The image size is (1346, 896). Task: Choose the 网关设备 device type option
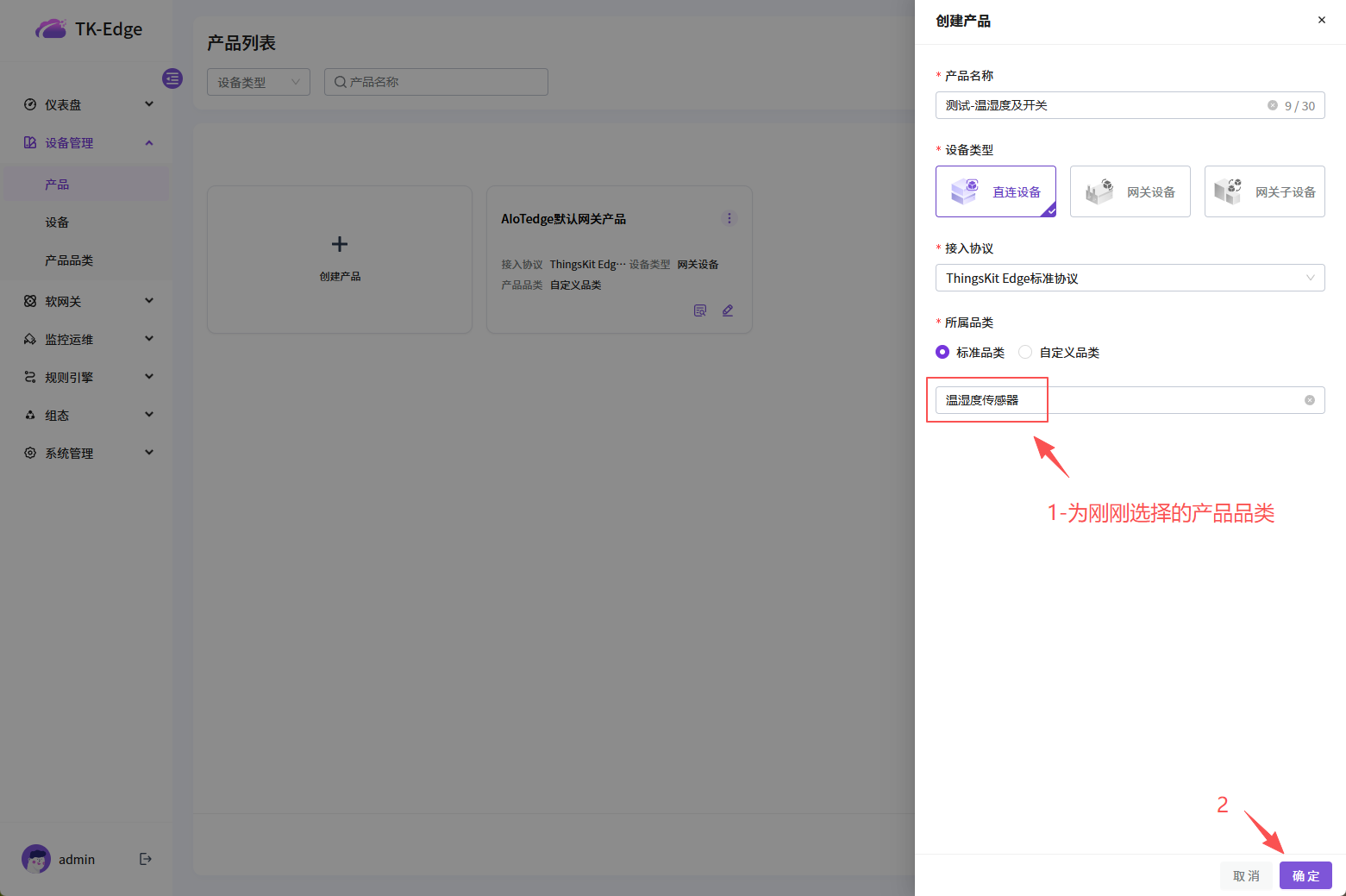[1130, 191]
